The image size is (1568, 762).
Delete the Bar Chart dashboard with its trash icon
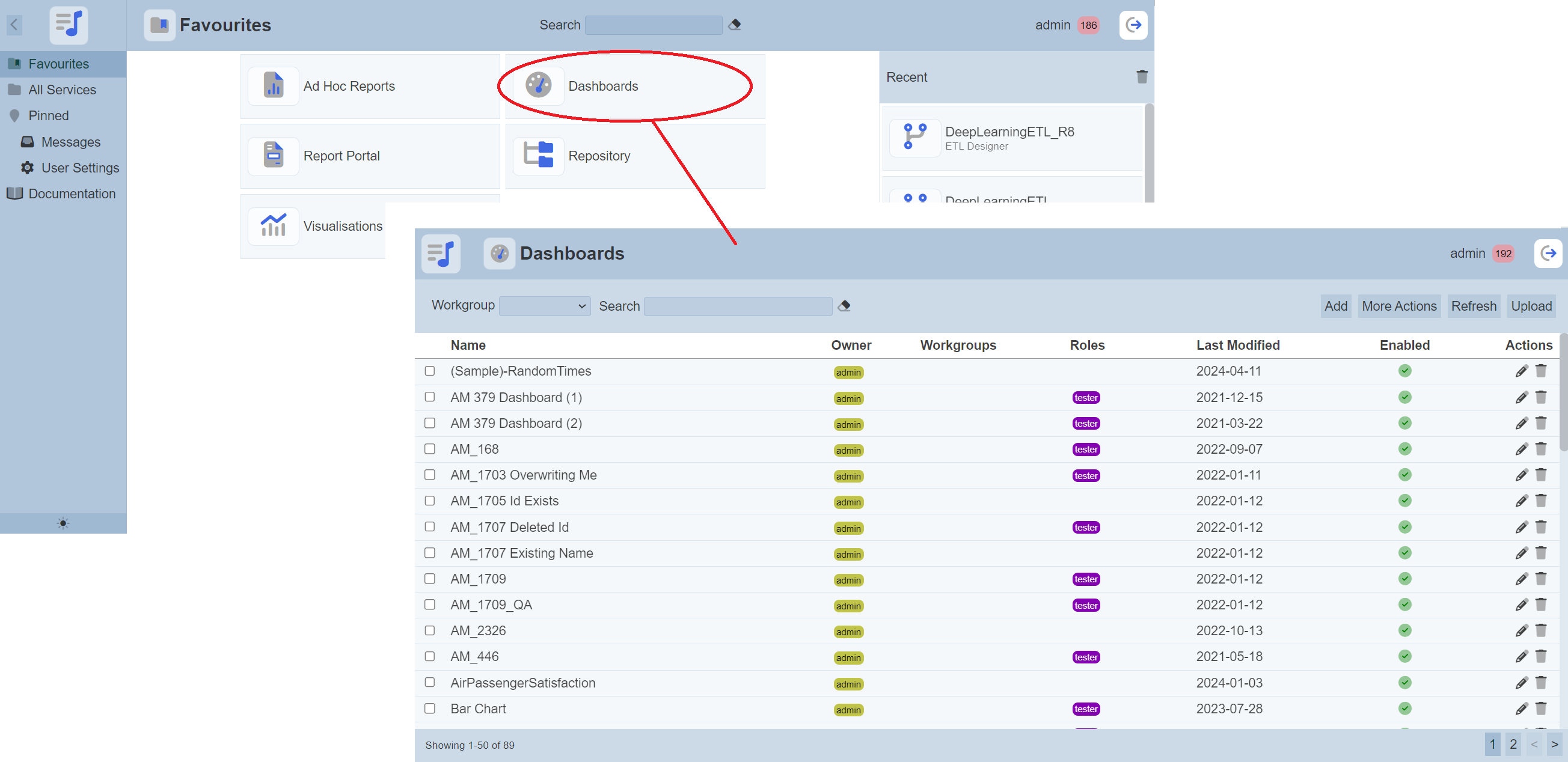pyautogui.click(x=1540, y=709)
